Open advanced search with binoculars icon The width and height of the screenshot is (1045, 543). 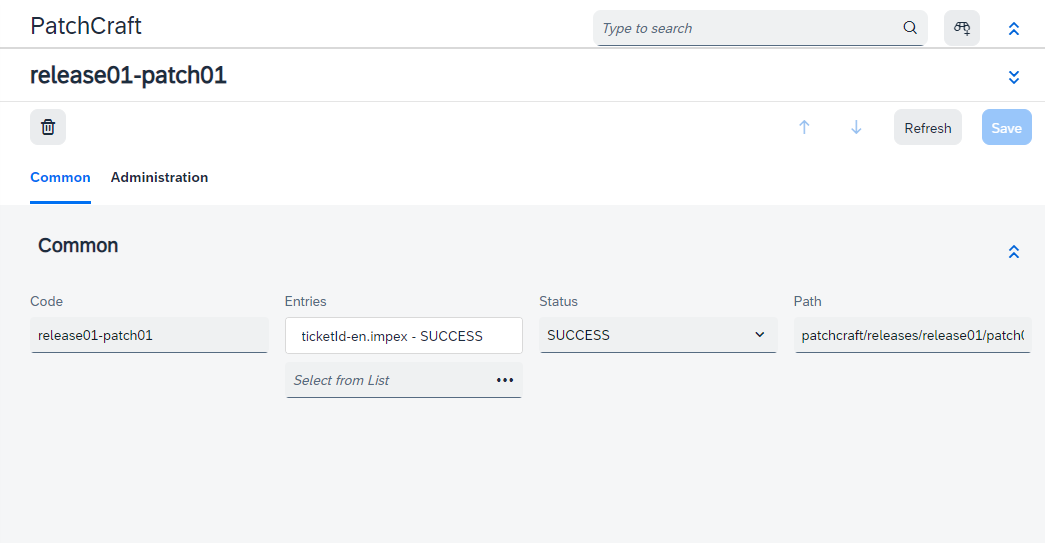[x=962, y=28]
